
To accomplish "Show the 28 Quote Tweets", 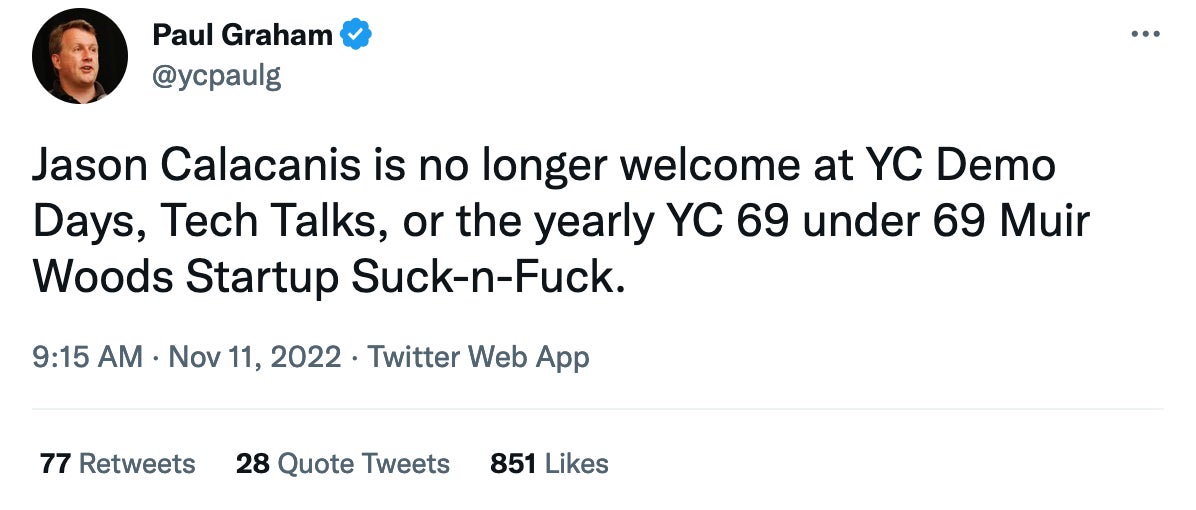I will coord(342,464).
